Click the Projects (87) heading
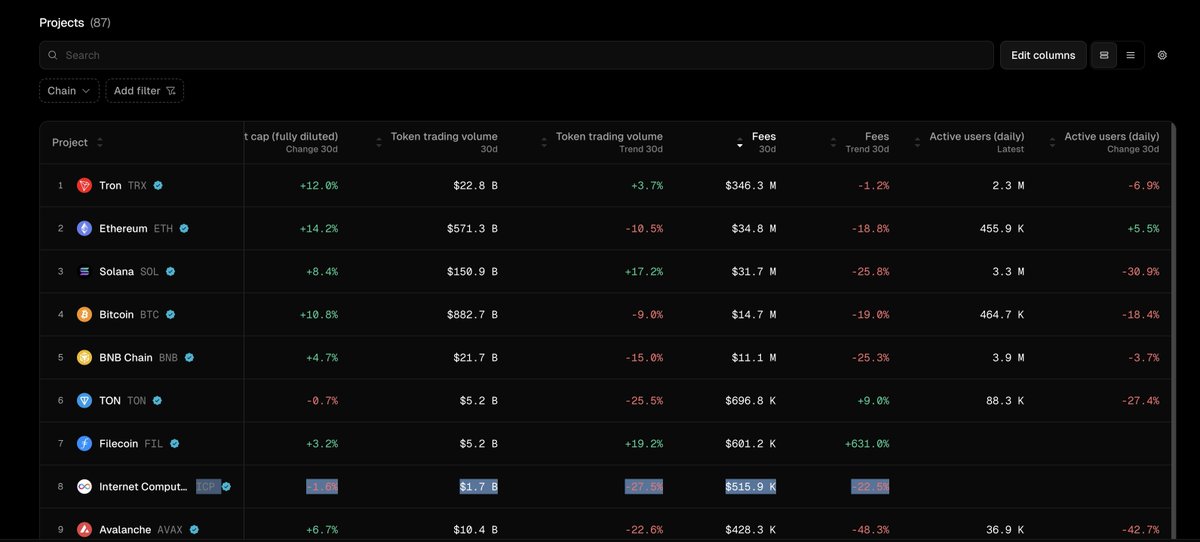1200x542 pixels. (75, 22)
